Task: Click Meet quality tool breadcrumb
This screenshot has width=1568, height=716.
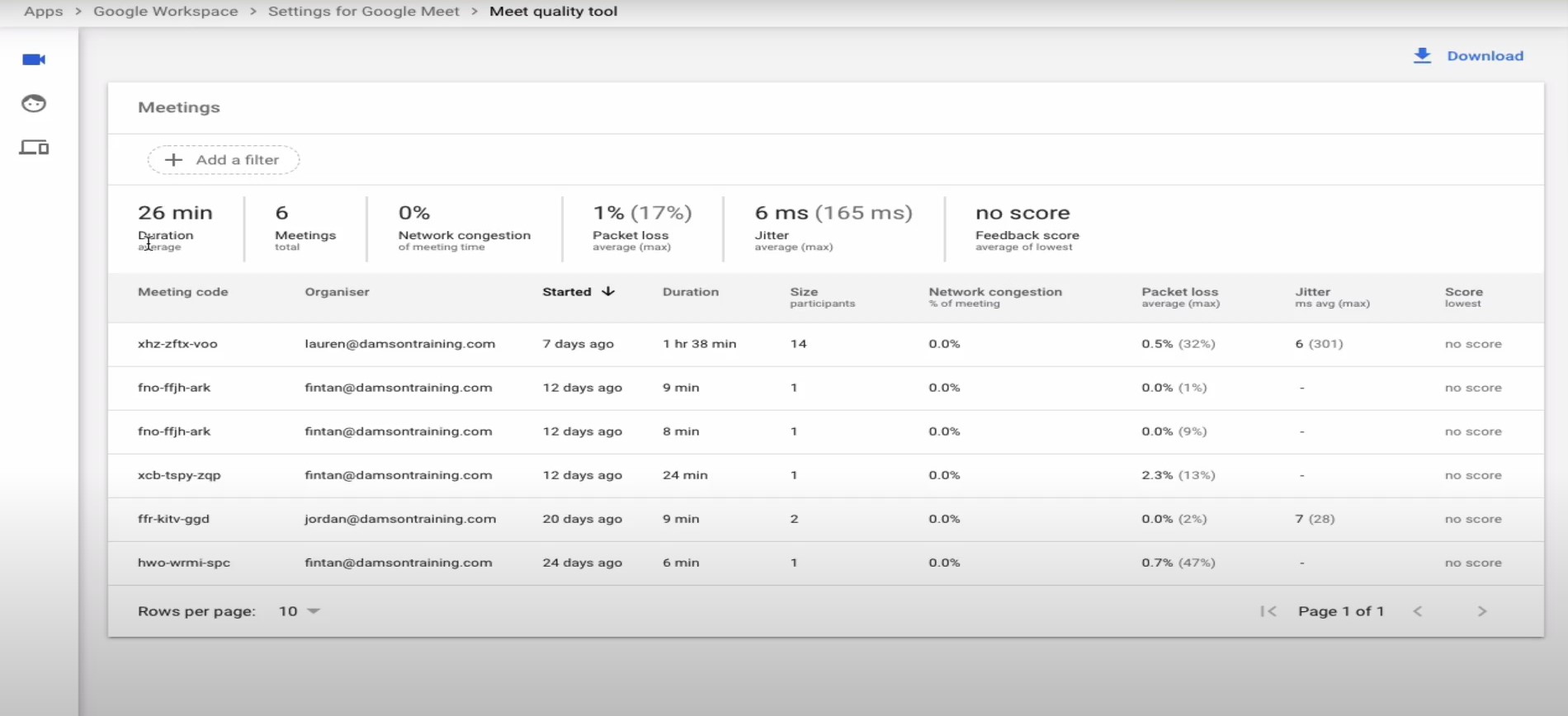Action: pyautogui.click(x=554, y=12)
